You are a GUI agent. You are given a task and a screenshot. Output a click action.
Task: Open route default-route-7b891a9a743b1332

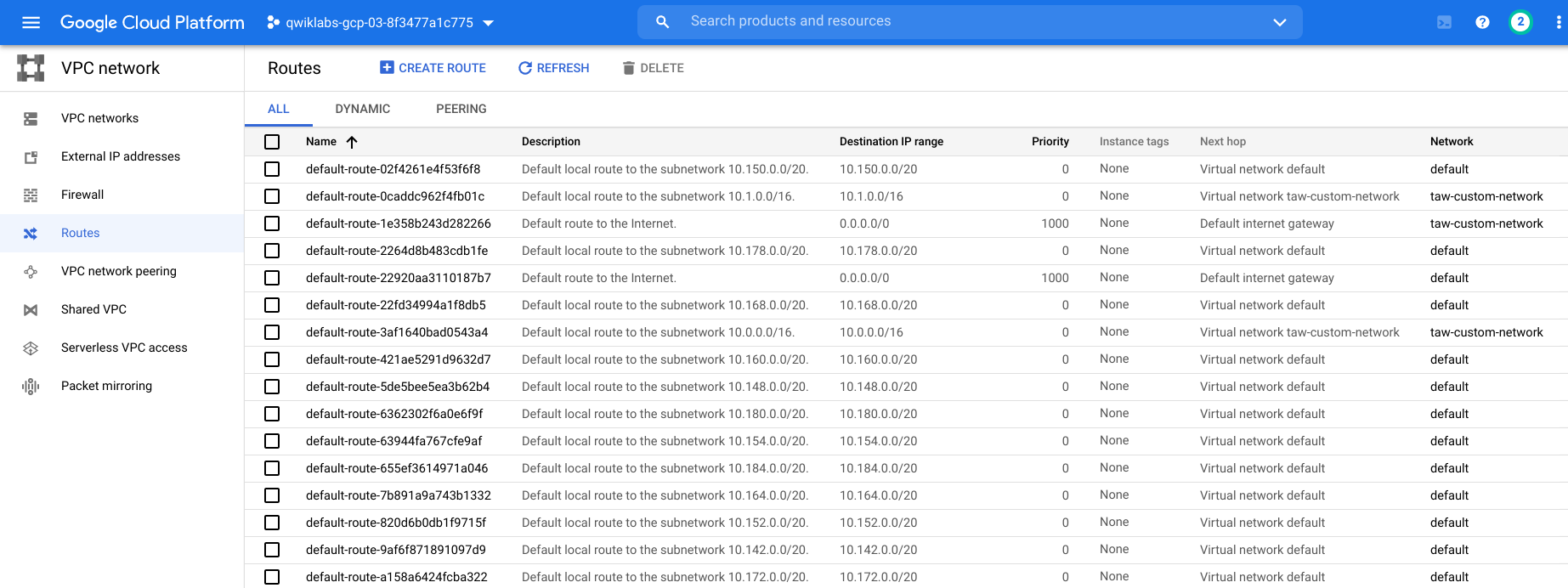click(x=399, y=495)
